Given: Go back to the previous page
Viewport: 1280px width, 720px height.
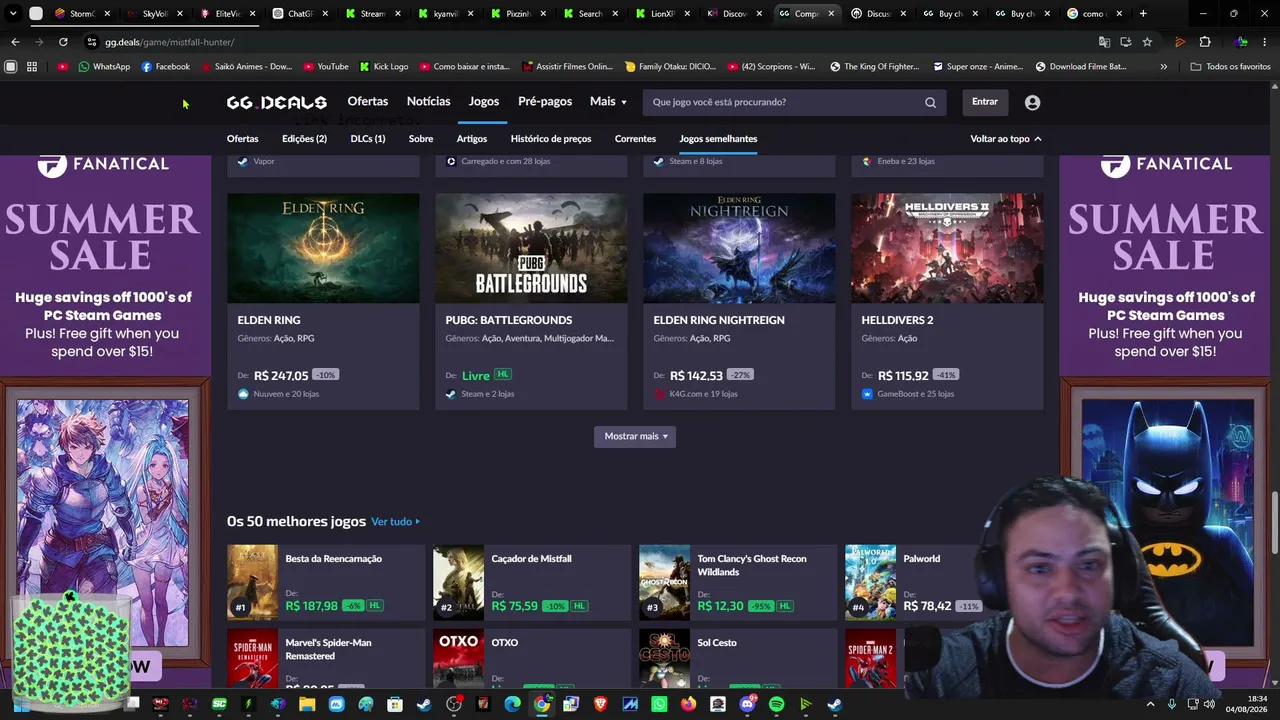Looking at the screenshot, I should [15, 42].
